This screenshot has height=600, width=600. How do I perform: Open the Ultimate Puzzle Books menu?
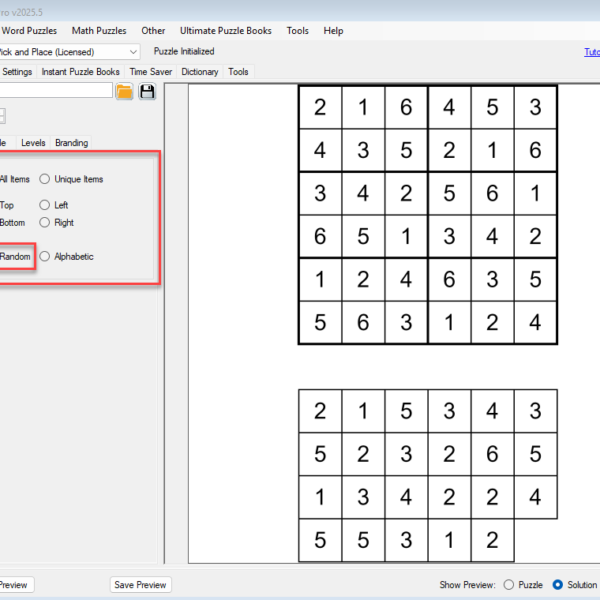pos(226,31)
